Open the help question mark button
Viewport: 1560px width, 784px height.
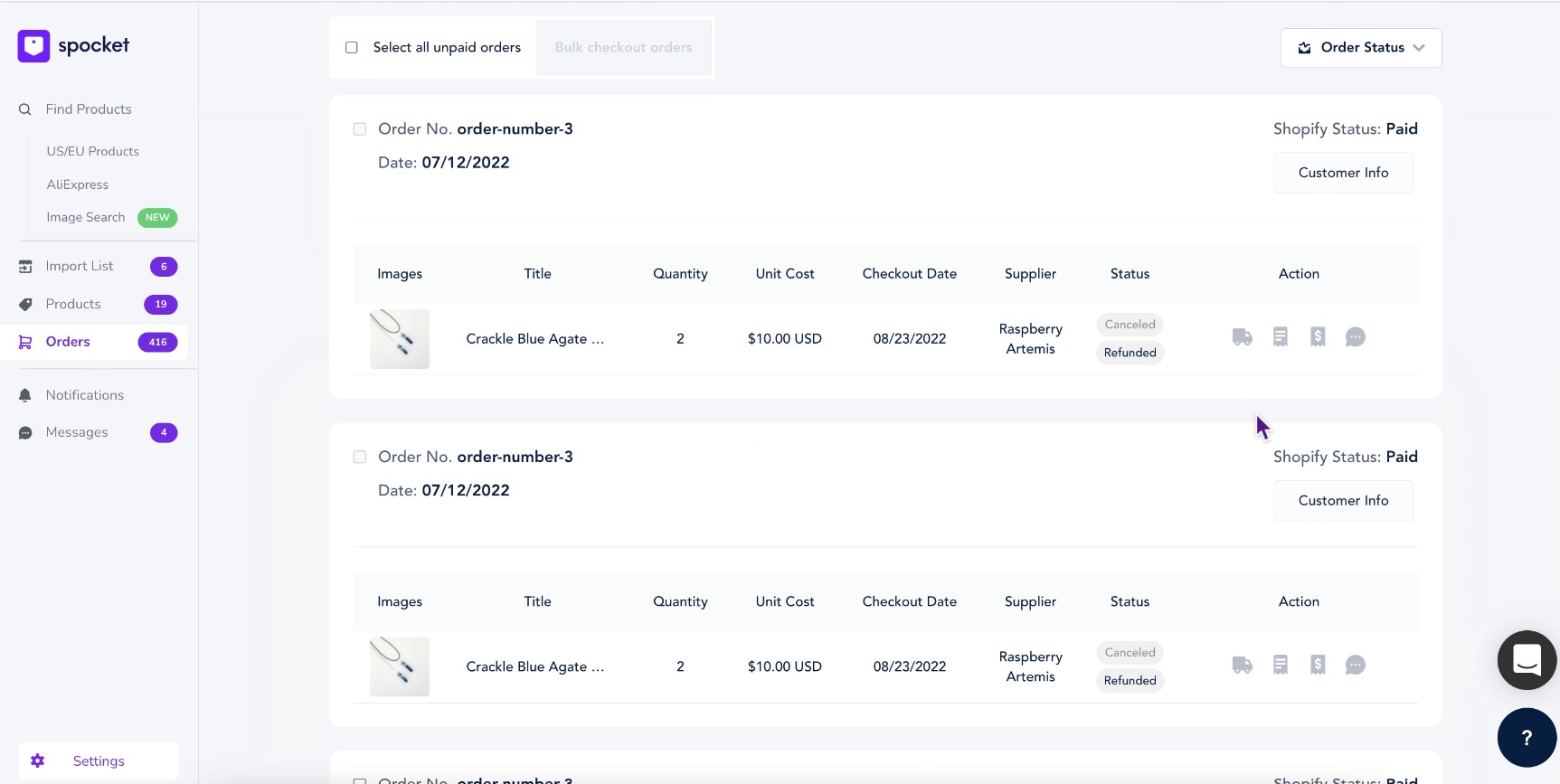1527,738
